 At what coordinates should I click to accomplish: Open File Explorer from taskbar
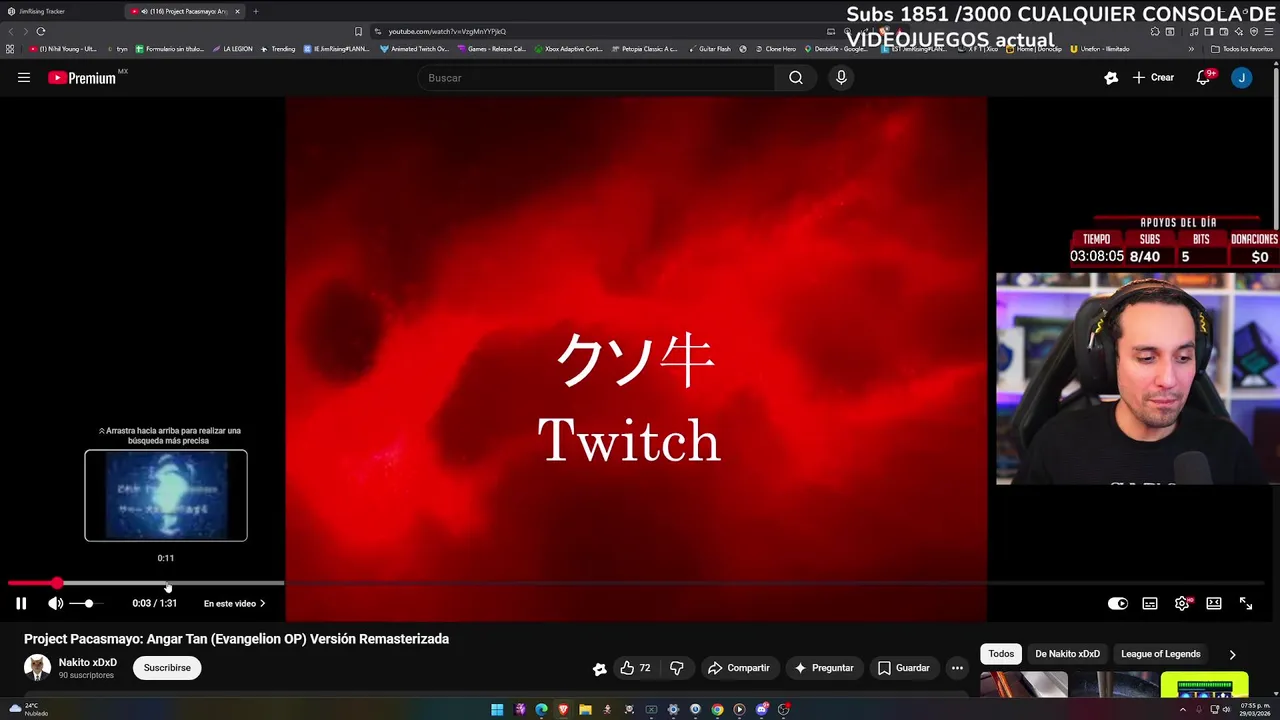(x=585, y=710)
